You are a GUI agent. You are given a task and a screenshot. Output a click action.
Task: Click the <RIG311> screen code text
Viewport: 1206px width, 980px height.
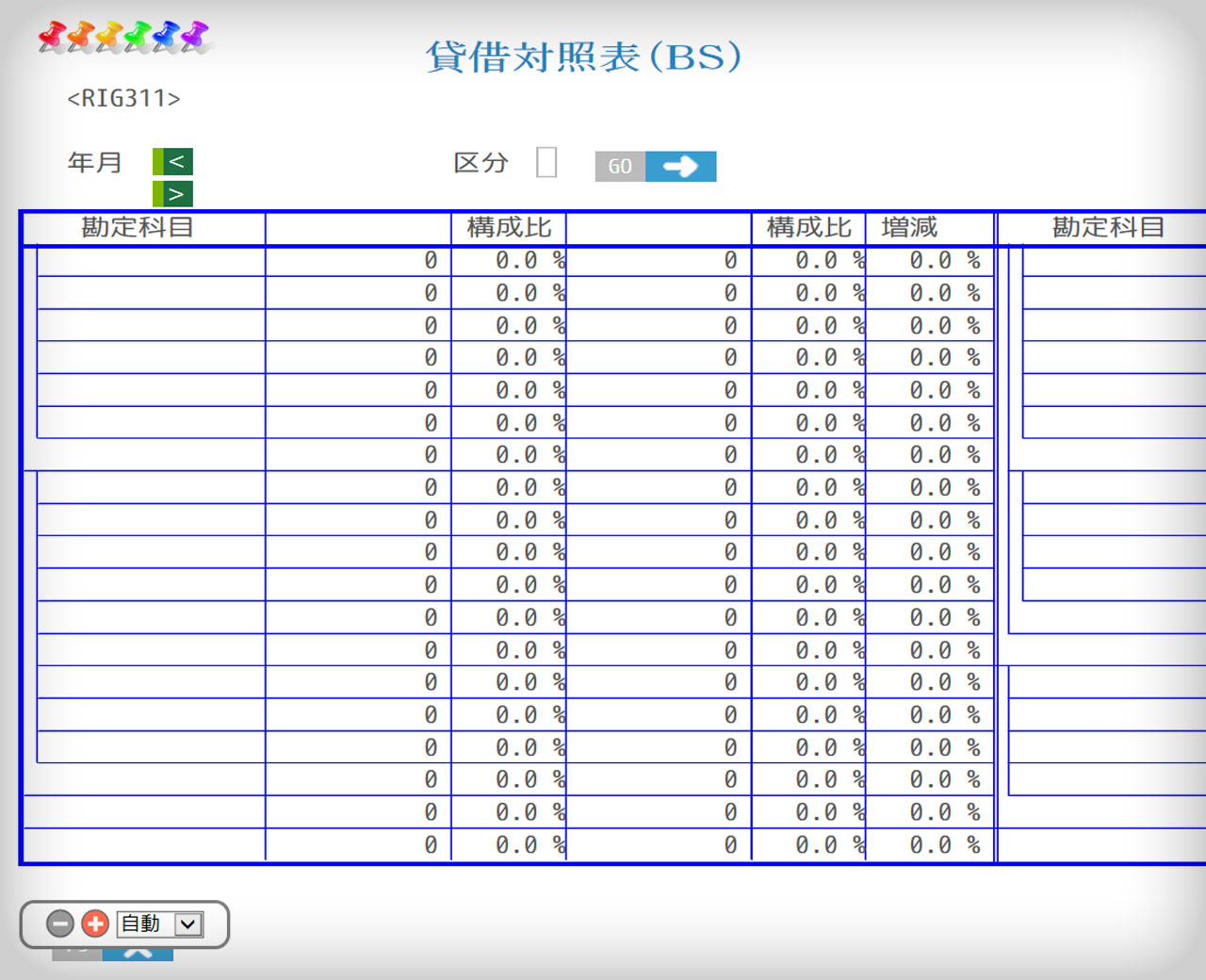click(123, 98)
